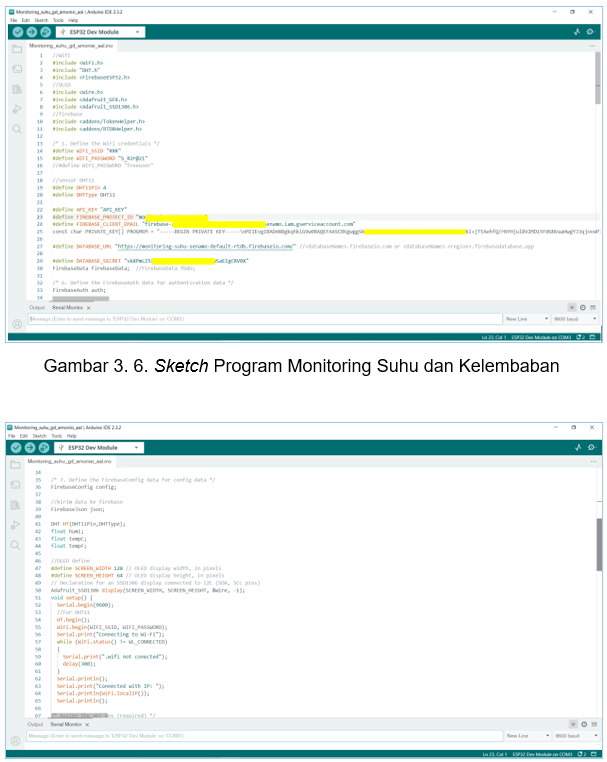Viewport: 607px width, 762px height.
Task: Click 'Ln 23, Col 1' in the top window status bar
Action: click(494, 337)
